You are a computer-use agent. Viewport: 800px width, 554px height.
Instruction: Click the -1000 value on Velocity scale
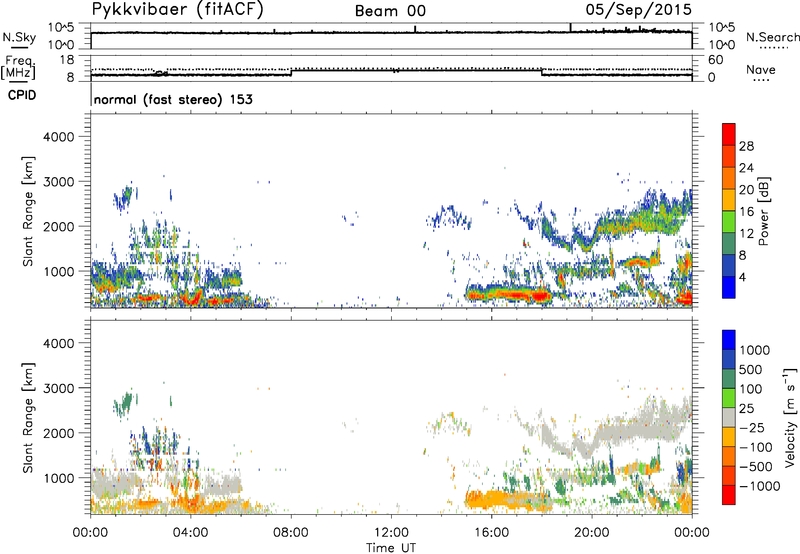pos(759,486)
